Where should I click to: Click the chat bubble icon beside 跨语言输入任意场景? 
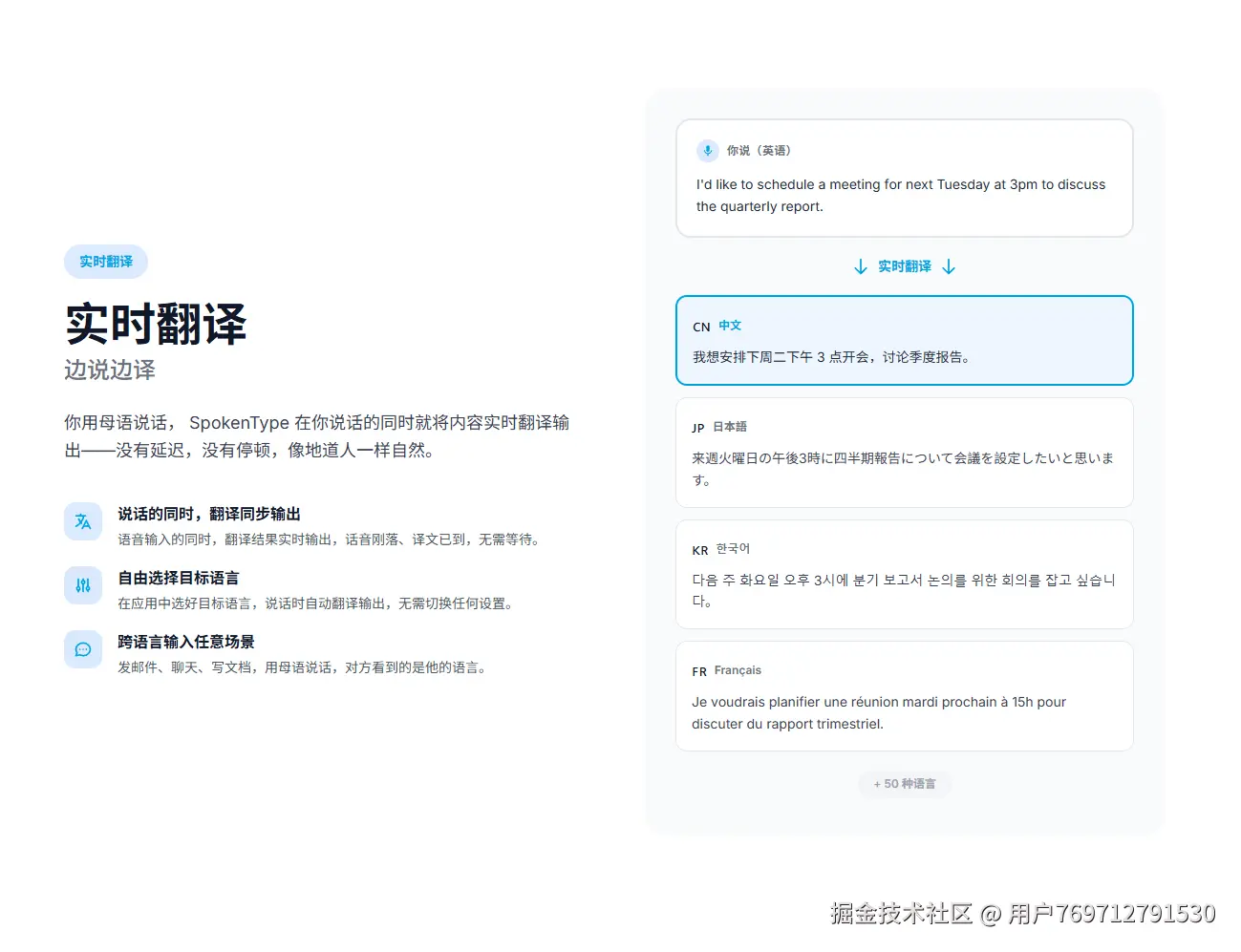[83, 649]
